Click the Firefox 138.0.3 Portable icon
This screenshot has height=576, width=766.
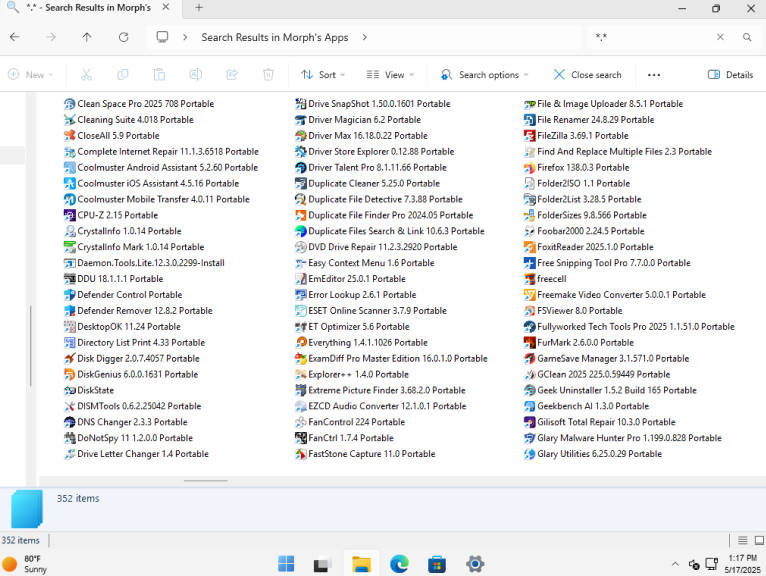(530, 168)
